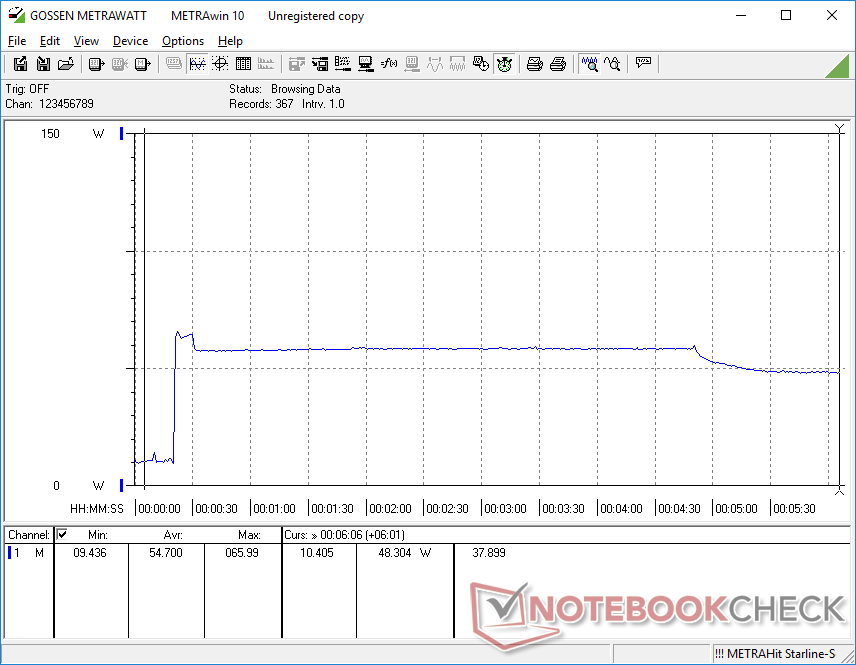
Task: Toggle the green stopwatch timer button
Action: pos(504,64)
